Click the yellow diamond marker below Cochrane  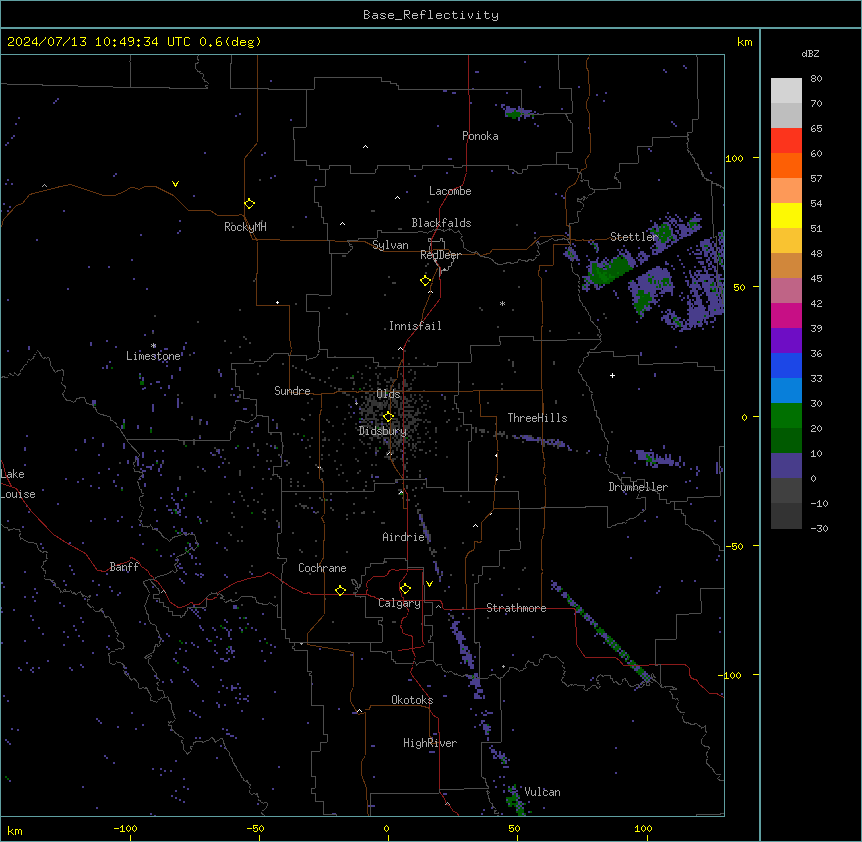click(x=341, y=590)
